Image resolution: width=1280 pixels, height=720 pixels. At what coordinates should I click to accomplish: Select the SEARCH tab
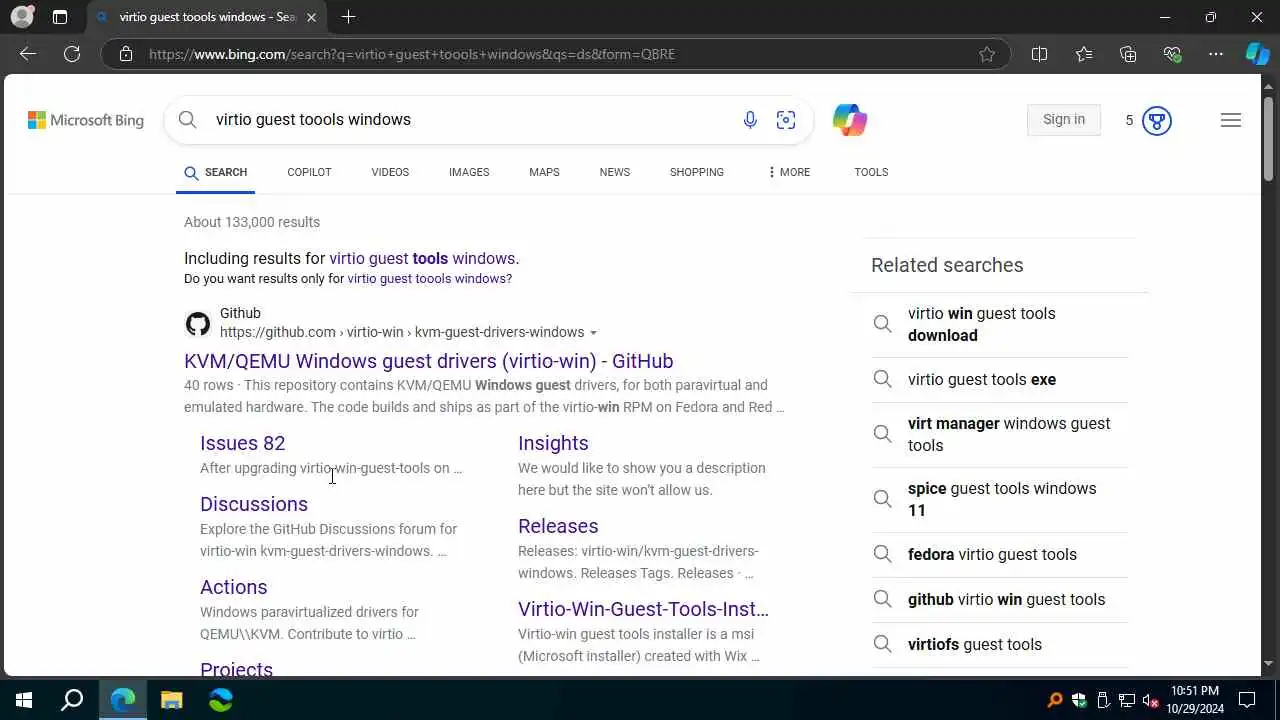[215, 172]
